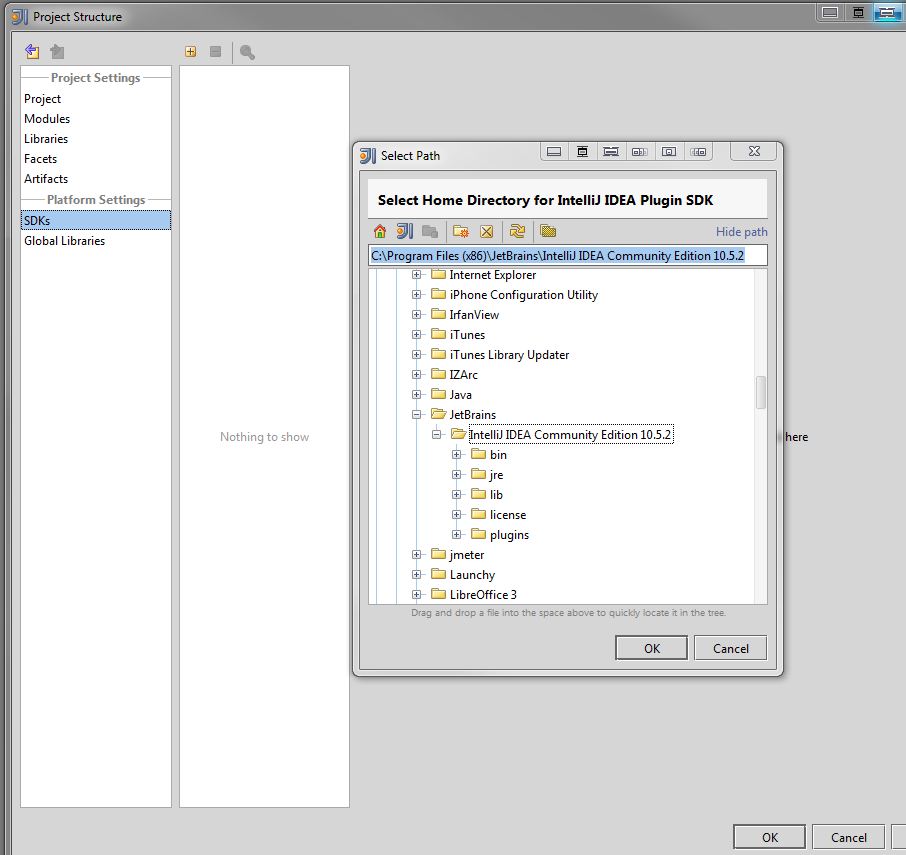Viewport: 906px width, 855px height.
Task: Click the remove SDK minus icon
Action: 216,52
